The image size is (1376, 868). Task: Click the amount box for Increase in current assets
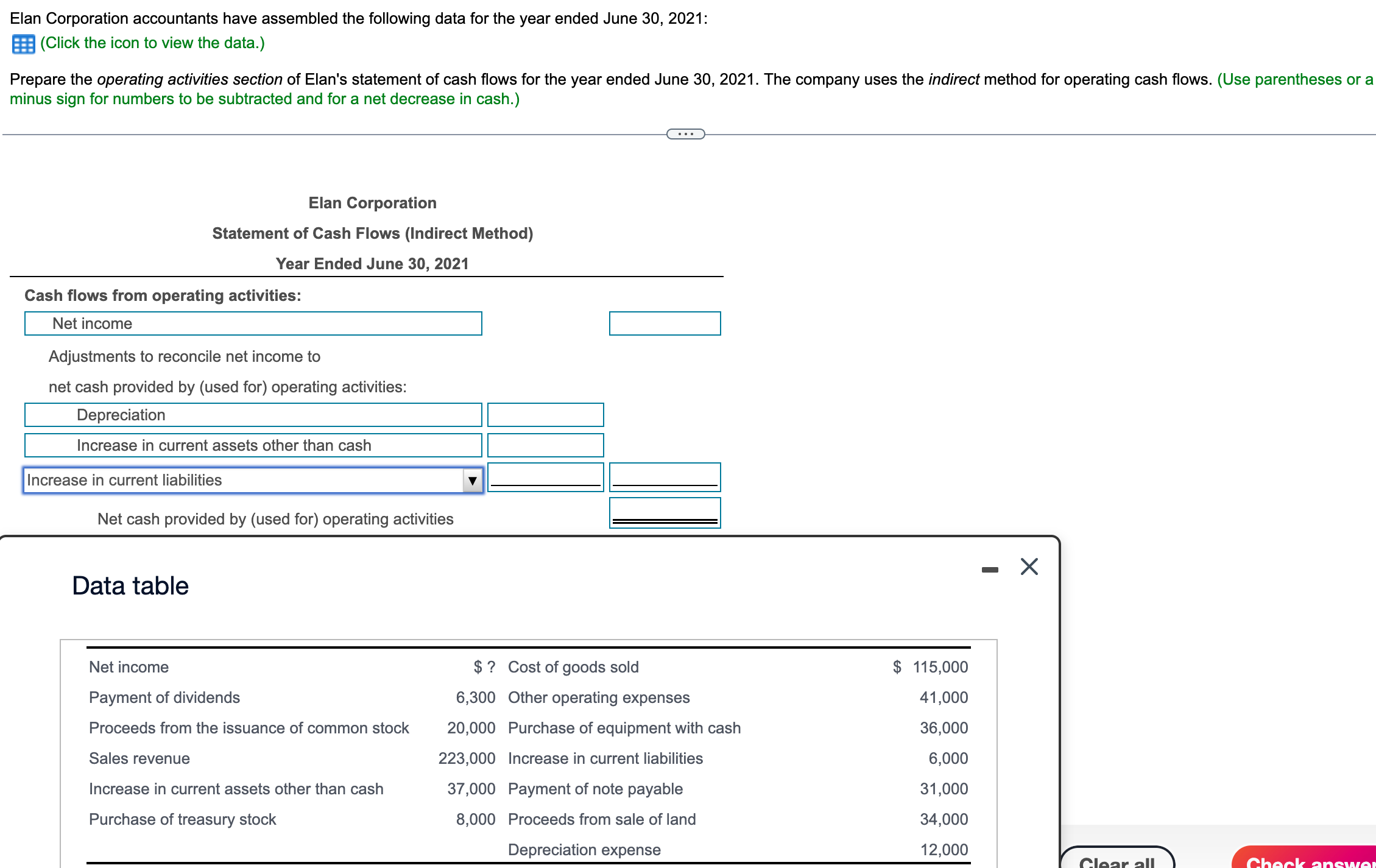[x=545, y=445]
